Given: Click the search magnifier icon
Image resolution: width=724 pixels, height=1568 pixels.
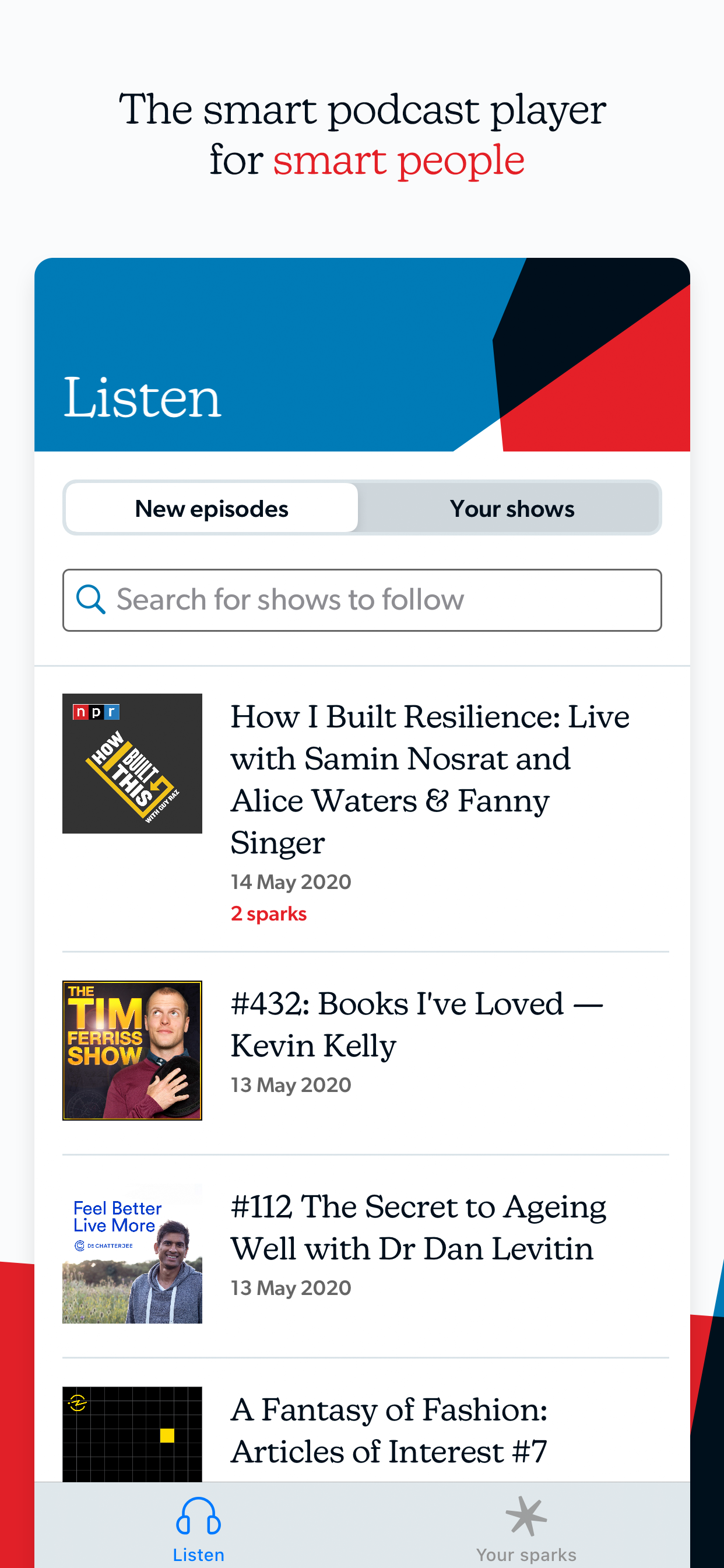Looking at the screenshot, I should (x=91, y=600).
